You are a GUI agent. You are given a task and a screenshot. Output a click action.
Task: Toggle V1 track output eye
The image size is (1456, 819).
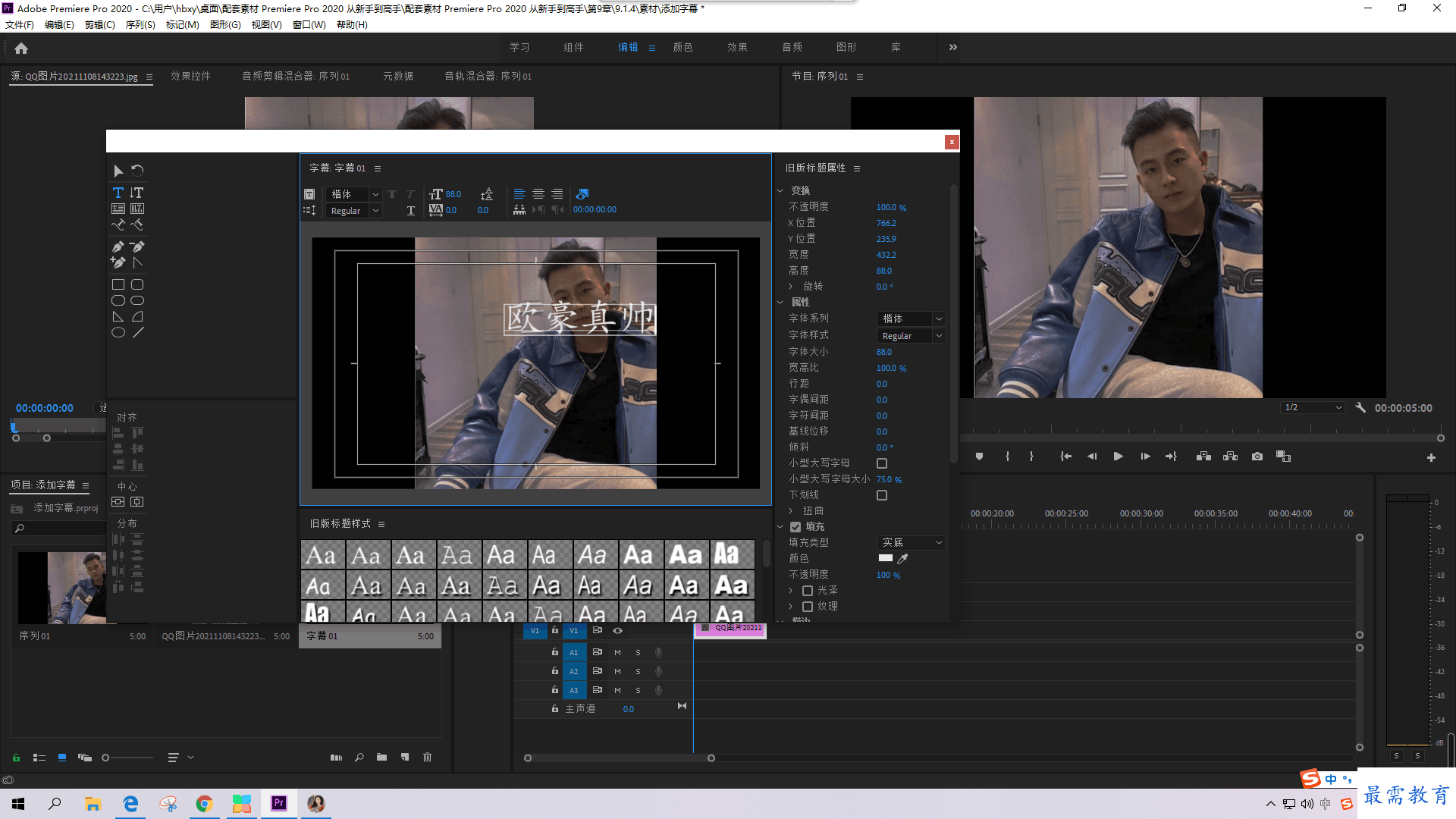pyautogui.click(x=617, y=631)
